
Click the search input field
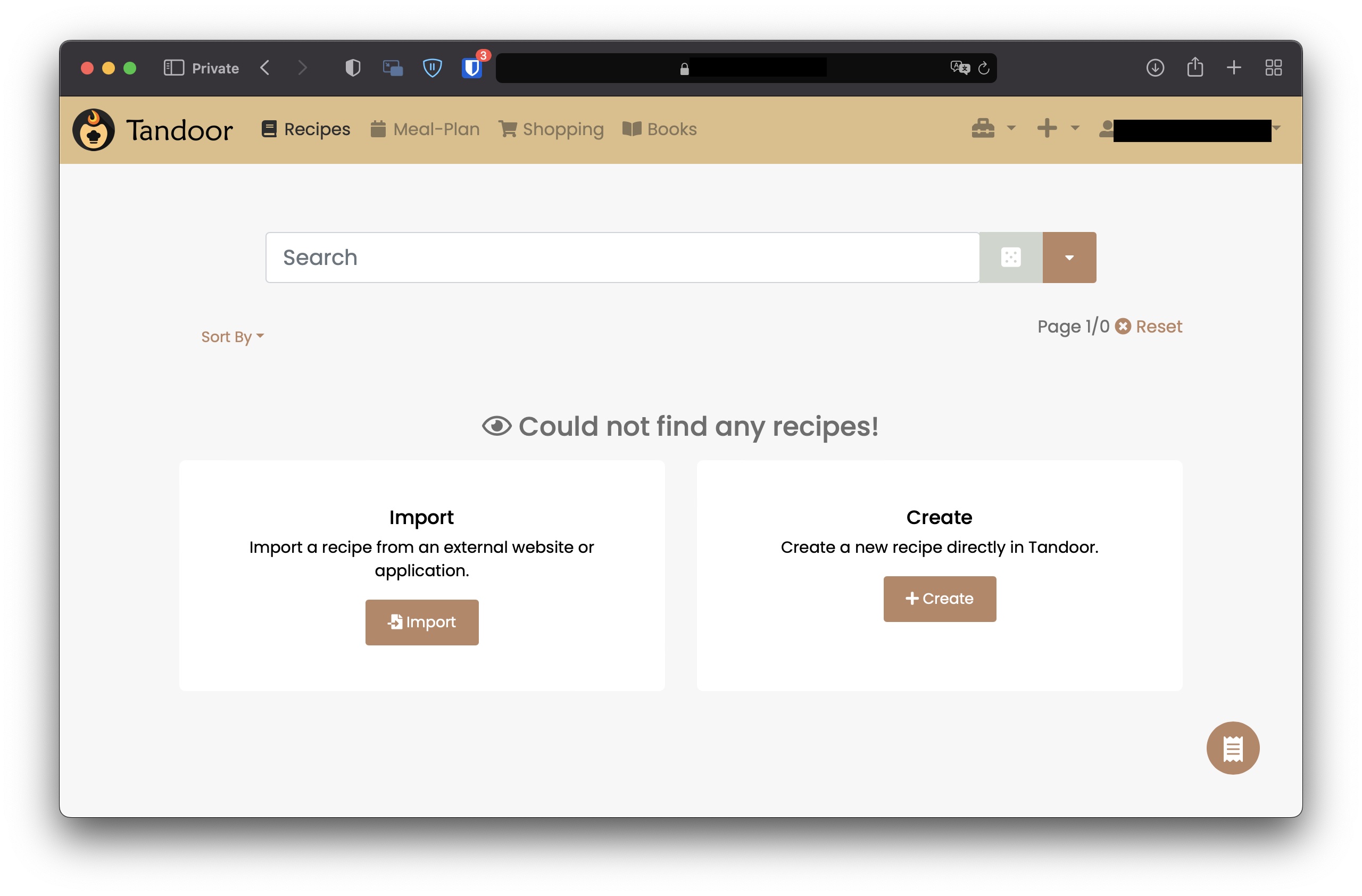(622, 257)
